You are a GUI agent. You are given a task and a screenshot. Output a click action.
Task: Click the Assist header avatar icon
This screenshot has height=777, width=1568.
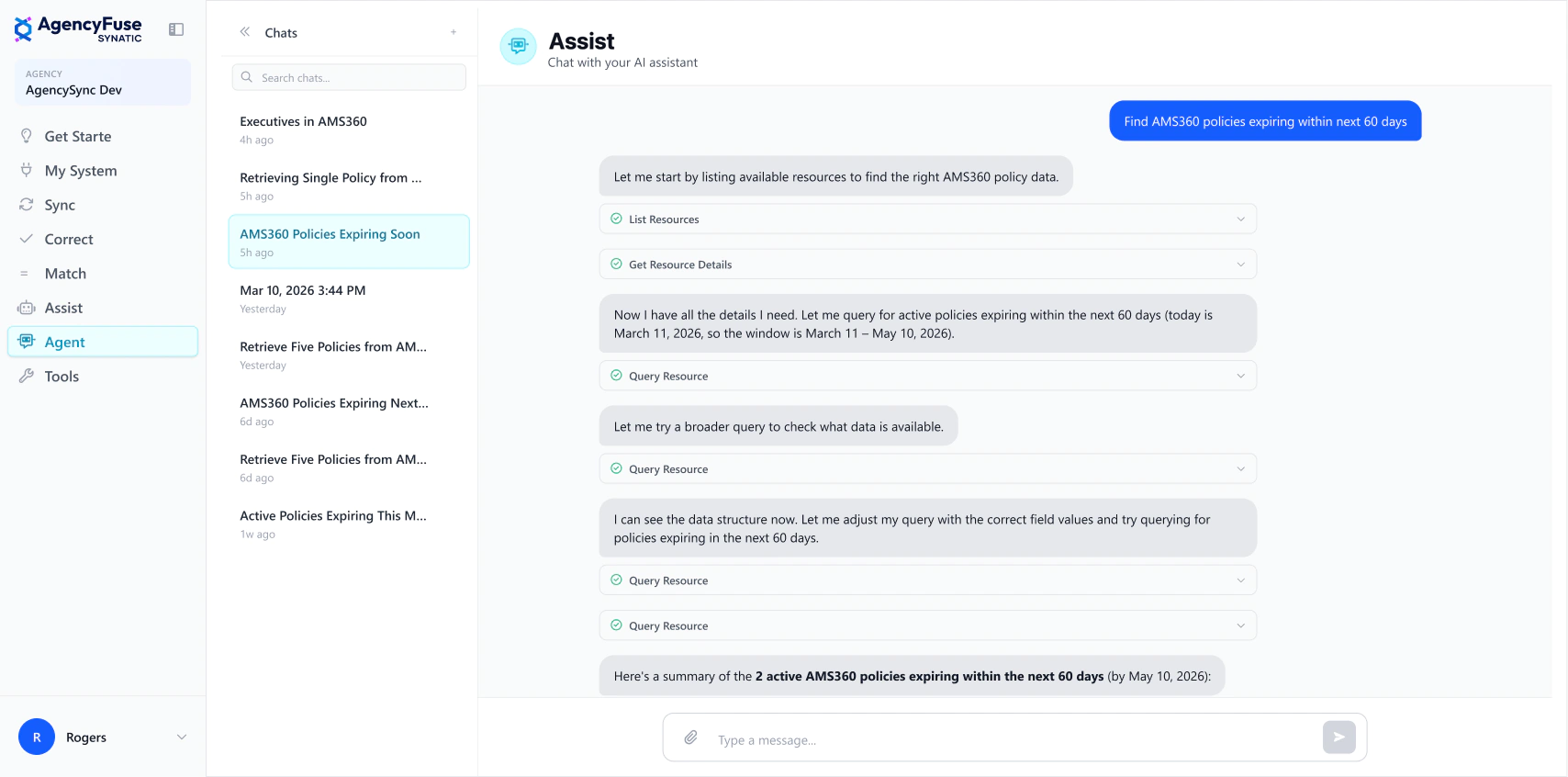518,46
